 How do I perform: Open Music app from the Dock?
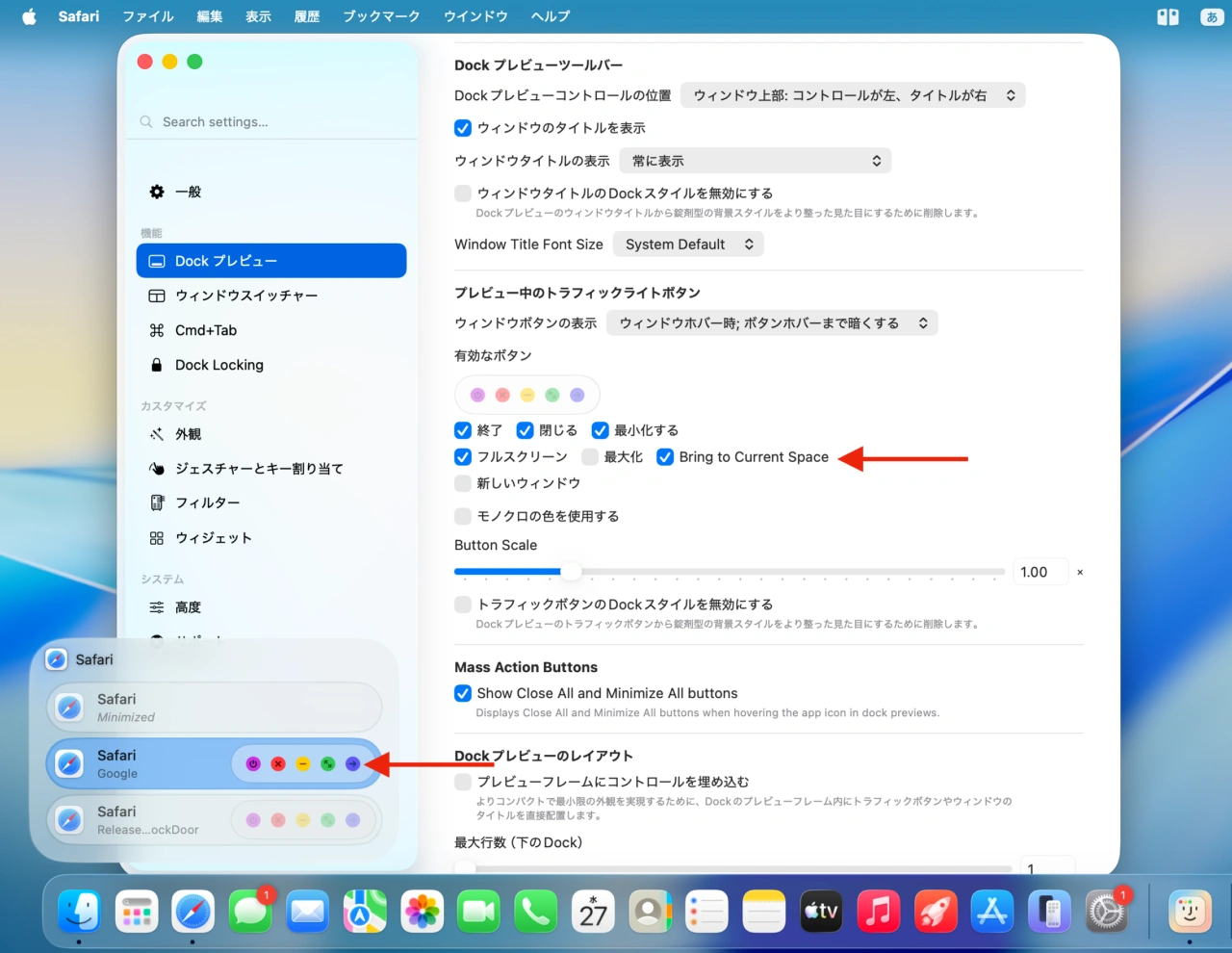(x=878, y=911)
